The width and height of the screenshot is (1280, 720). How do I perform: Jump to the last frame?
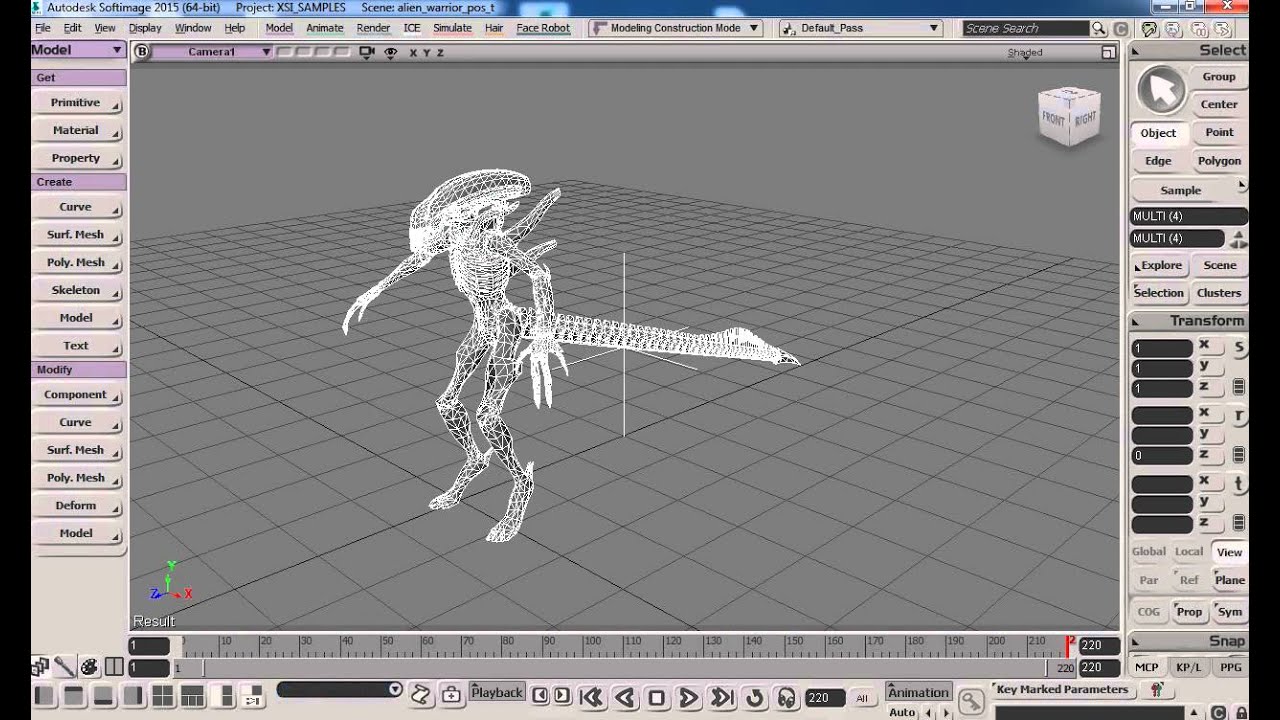[x=722, y=697]
